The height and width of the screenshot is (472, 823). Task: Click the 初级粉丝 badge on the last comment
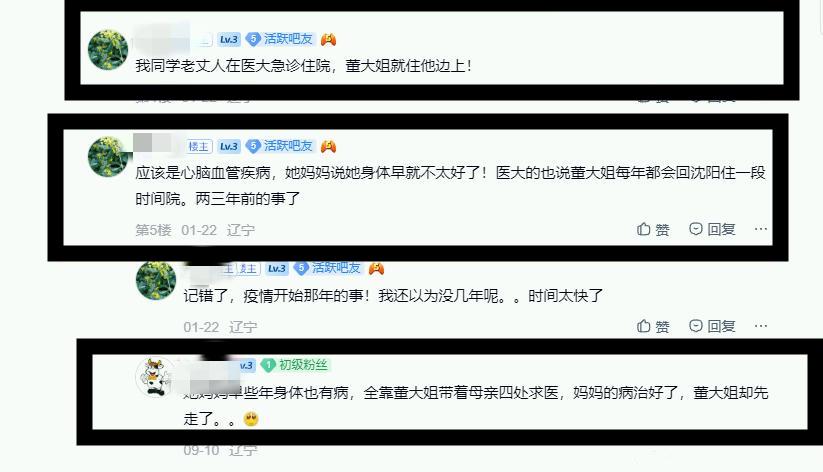(296, 365)
